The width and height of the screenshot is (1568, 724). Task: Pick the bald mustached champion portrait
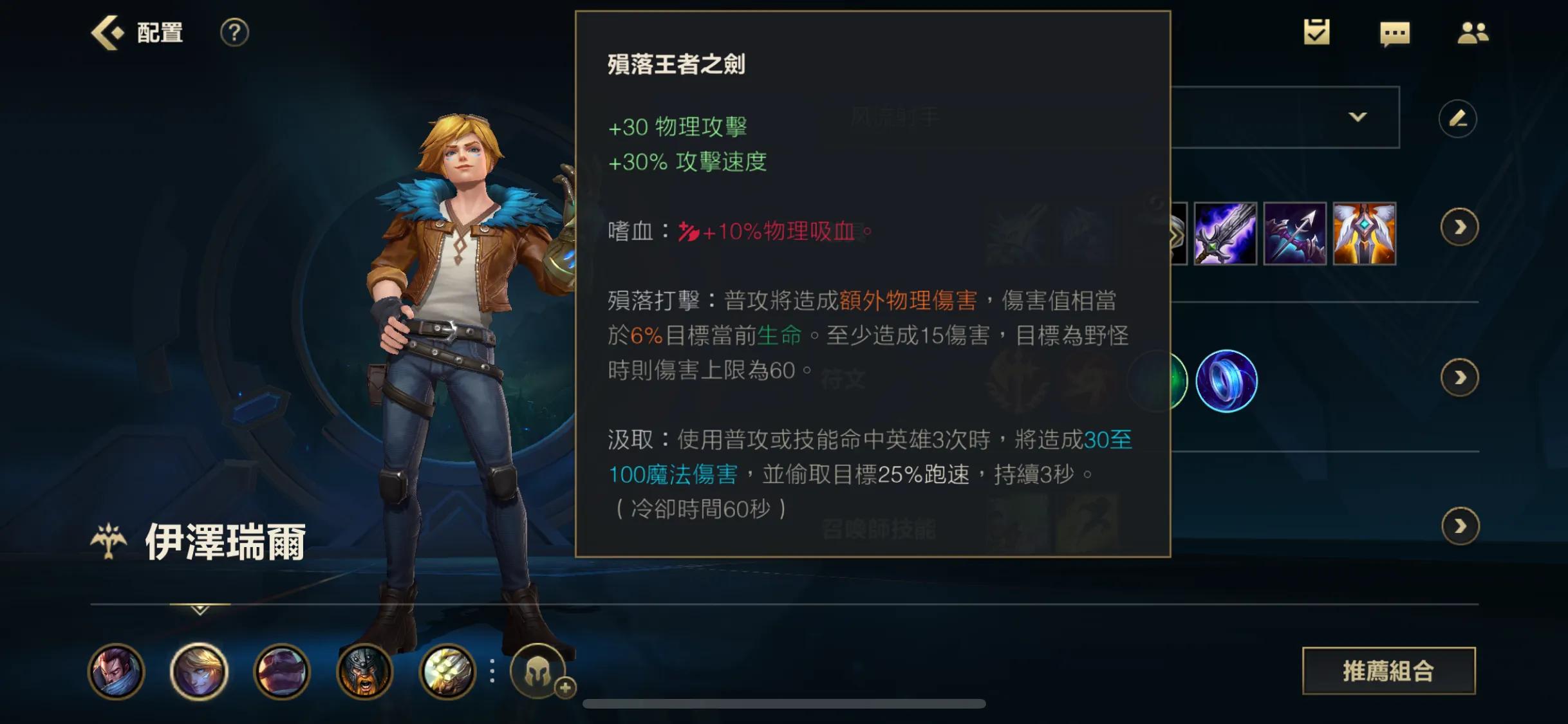(x=281, y=671)
